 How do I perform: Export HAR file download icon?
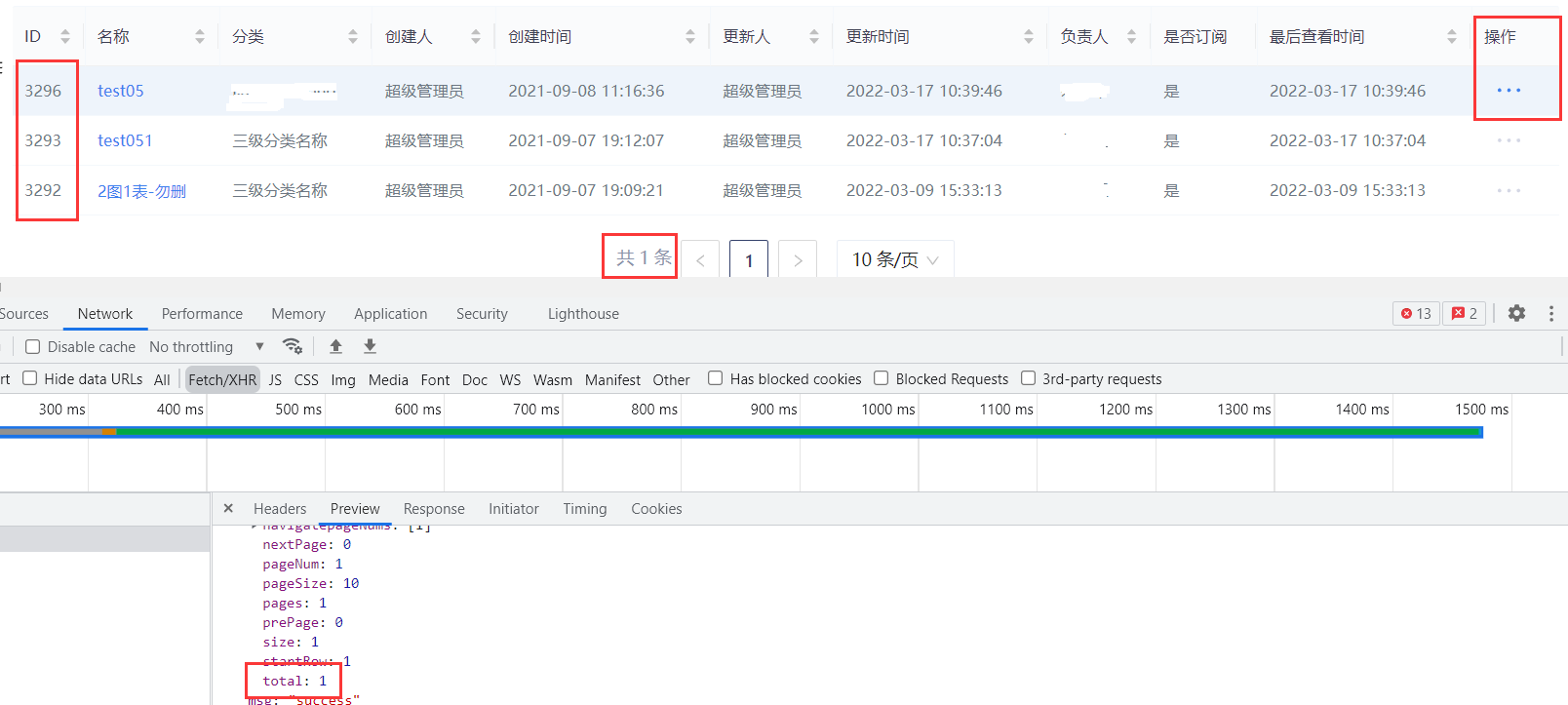coord(370,346)
